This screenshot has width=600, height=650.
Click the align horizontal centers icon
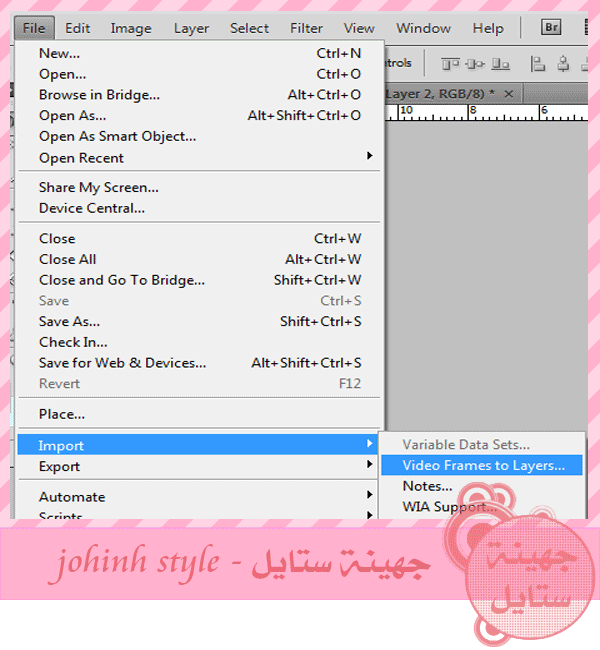point(561,64)
